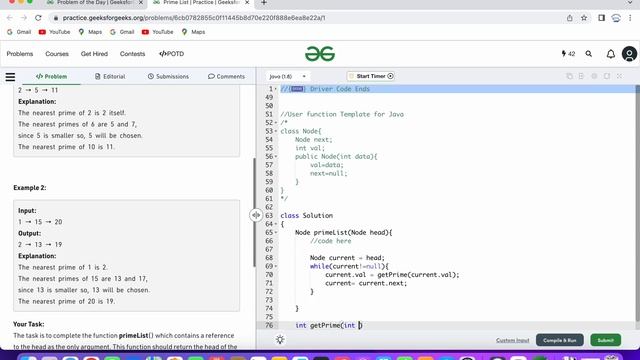Click the copy code icon in the editor toolbar

point(569,76)
